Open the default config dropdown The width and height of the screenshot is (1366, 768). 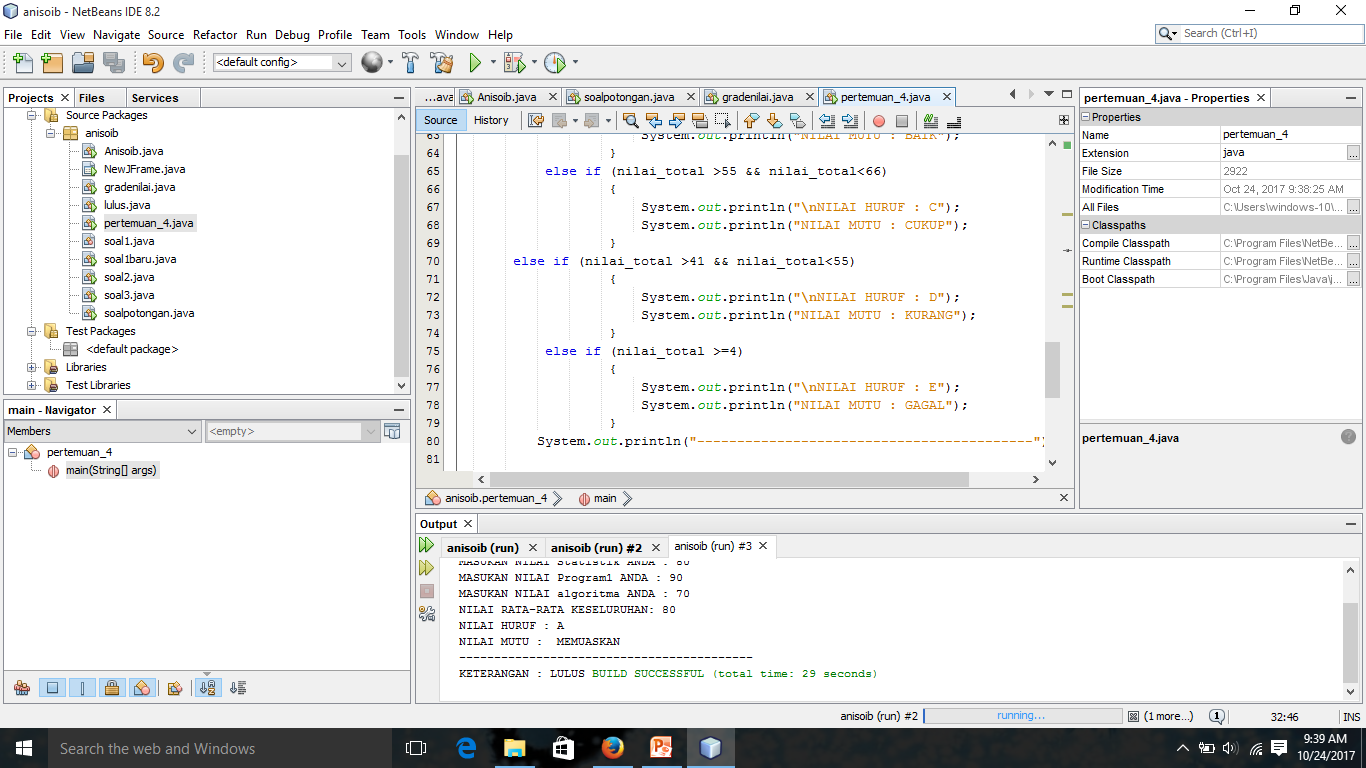pos(282,62)
